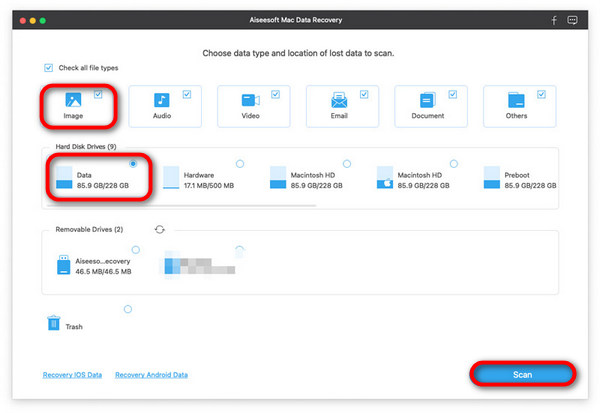Click the Macintosh HD icon with Apple logo
600x413 pixels.
[385, 177]
